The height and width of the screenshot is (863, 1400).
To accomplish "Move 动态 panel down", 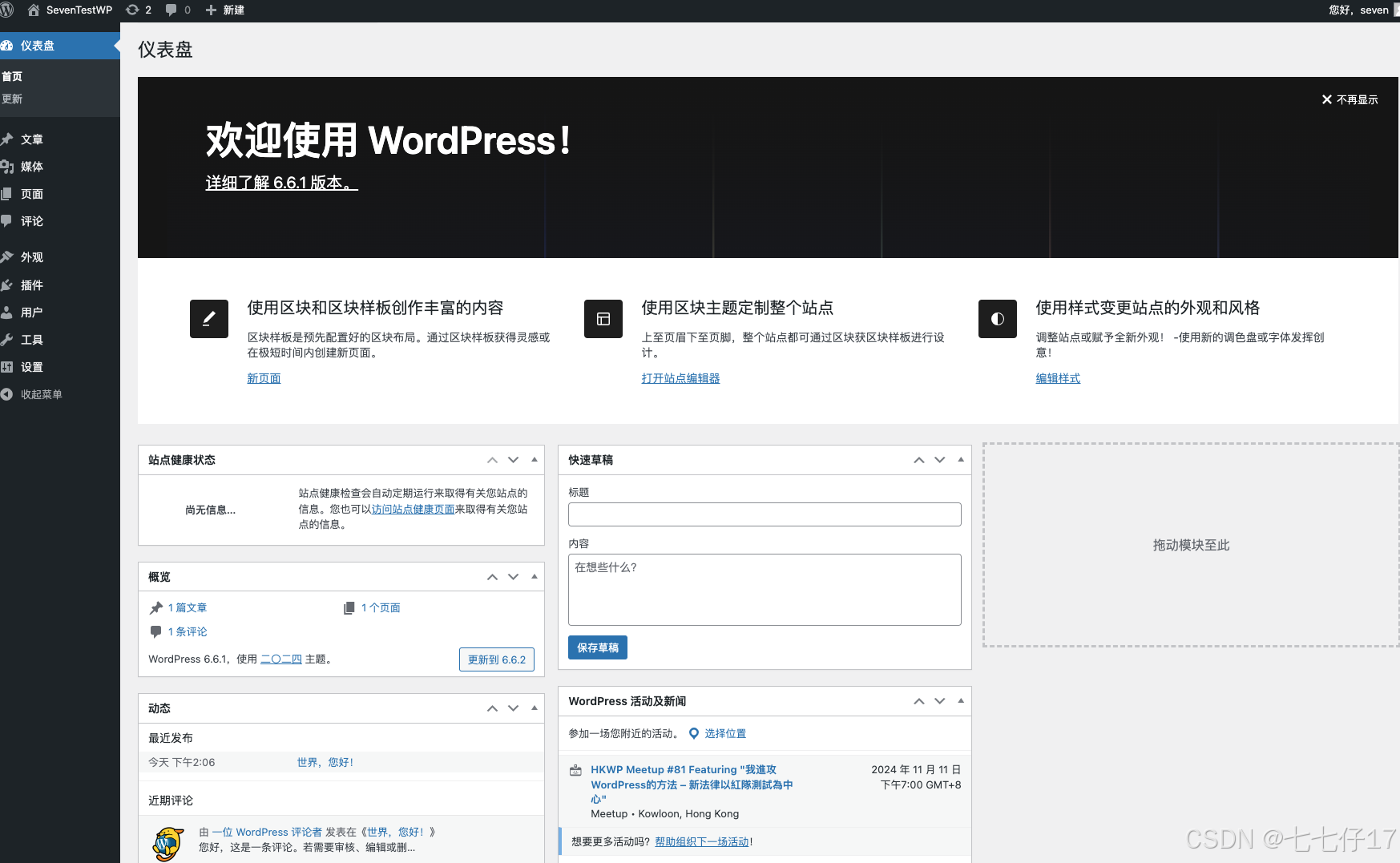I will click(514, 708).
